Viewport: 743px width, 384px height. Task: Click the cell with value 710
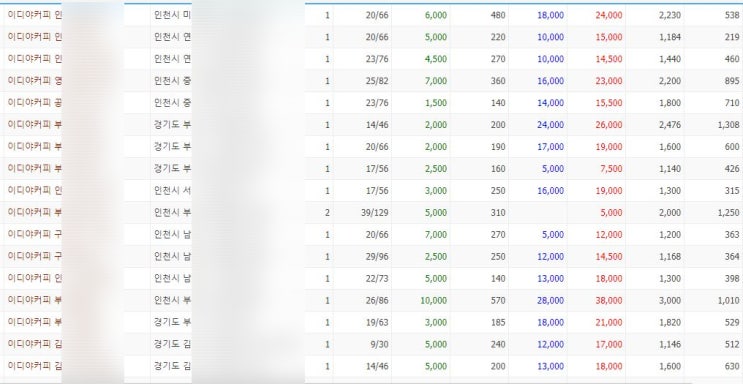(x=732, y=103)
